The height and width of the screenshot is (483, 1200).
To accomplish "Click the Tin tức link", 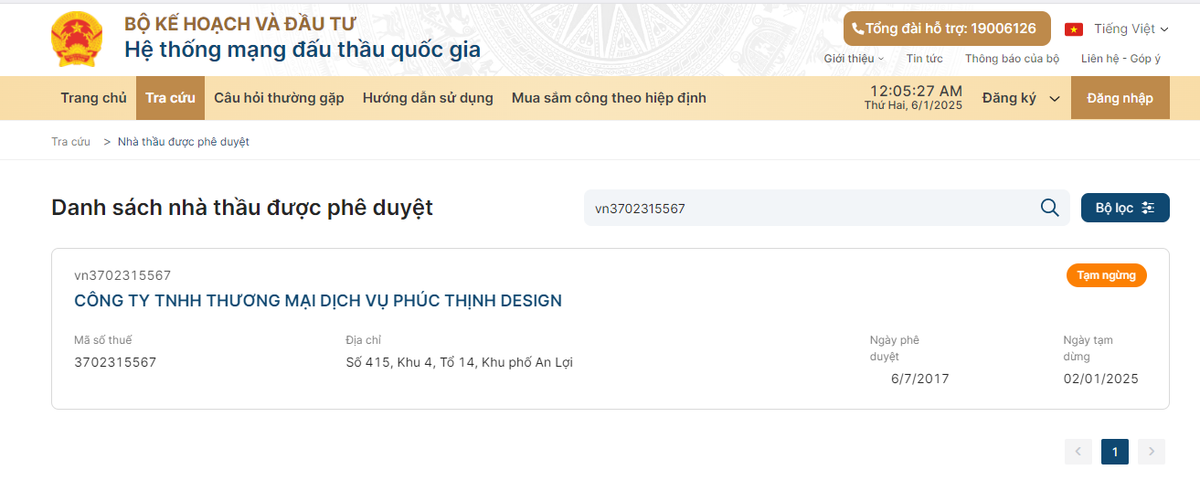I will click(x=925, y=59).
